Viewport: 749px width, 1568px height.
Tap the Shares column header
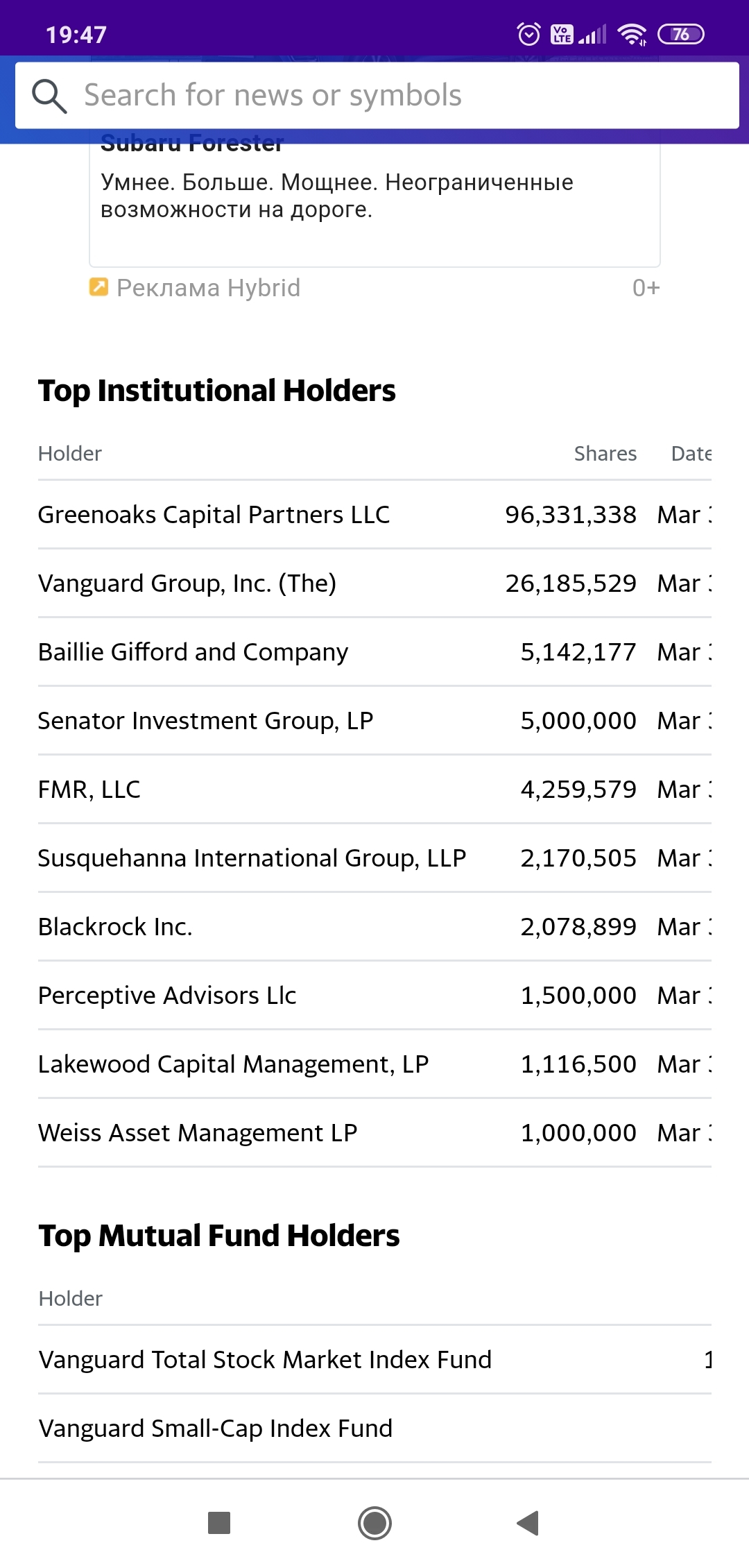tap(605, 454)
